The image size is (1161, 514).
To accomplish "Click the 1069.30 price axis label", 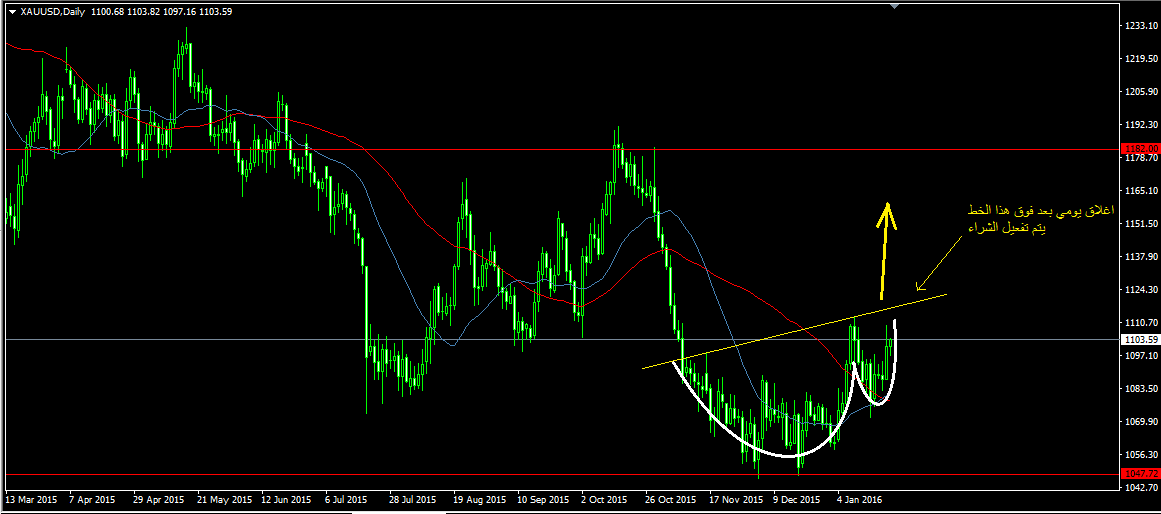I will click(1140, 422).
